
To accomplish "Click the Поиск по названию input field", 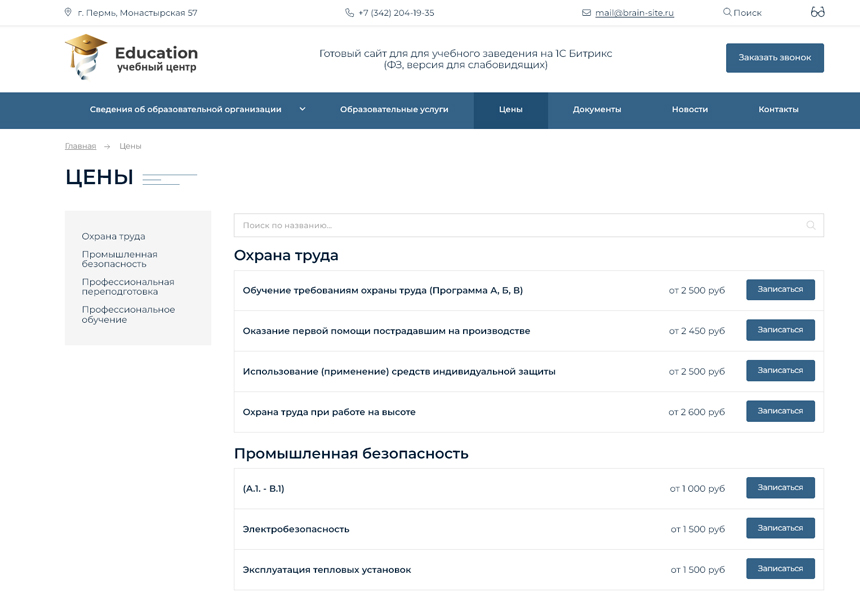I will [x=520, y=225].
